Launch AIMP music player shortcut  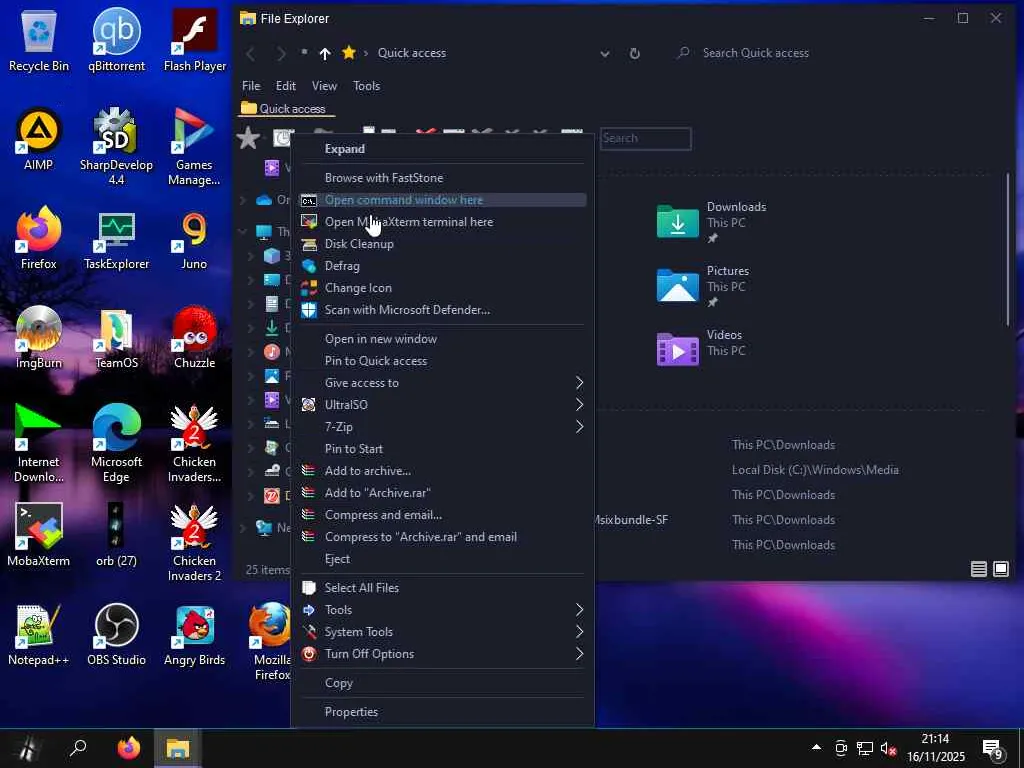point(39,140)
